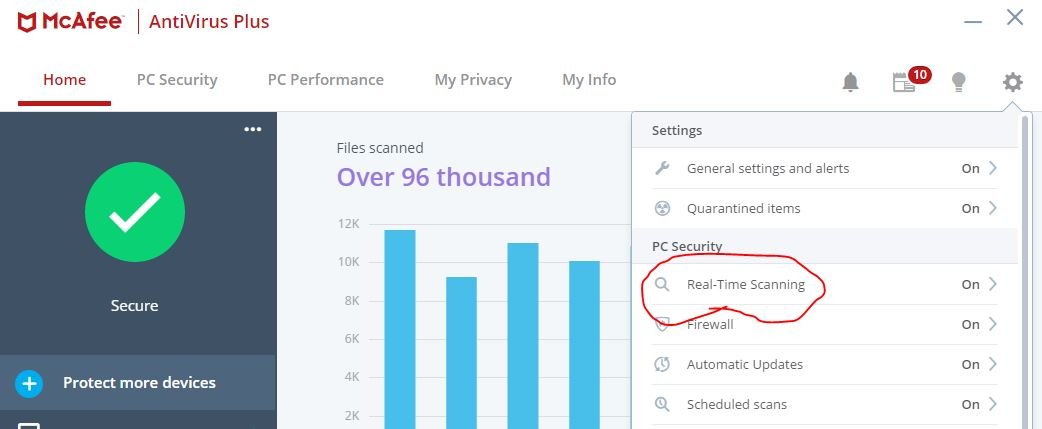
Task: Expand the Firewall chevron
Action: pyautogui.click(x=992, y=324)
